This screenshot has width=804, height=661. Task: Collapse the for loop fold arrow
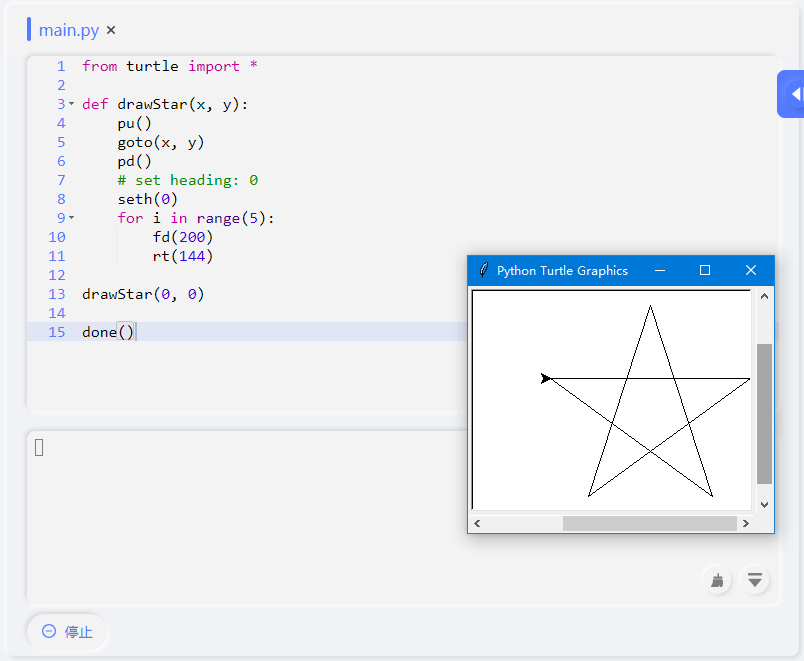point(72,218)
